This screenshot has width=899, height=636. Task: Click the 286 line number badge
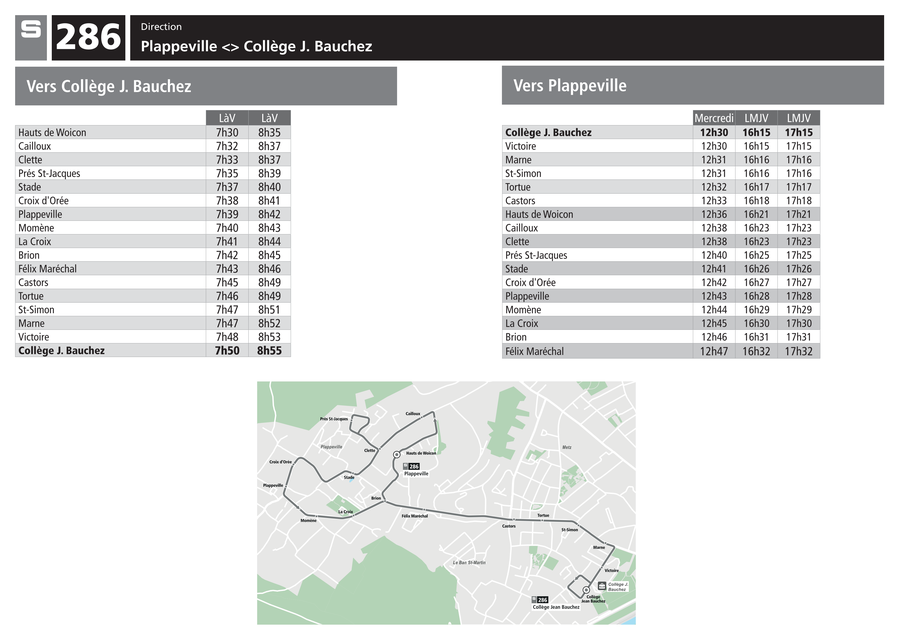[x=88, y=37]
